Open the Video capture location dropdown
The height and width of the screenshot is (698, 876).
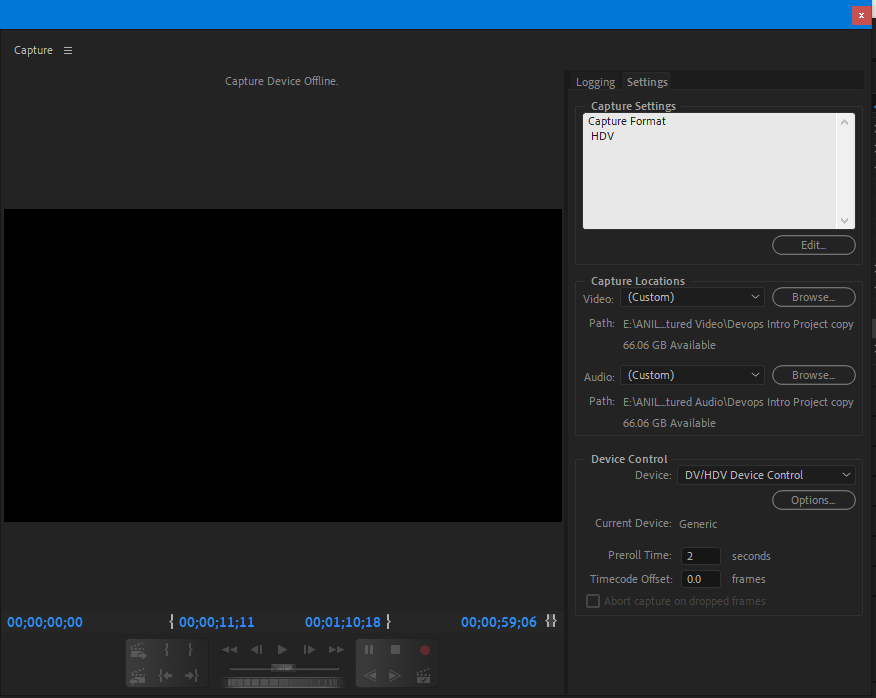pos(692,297)
